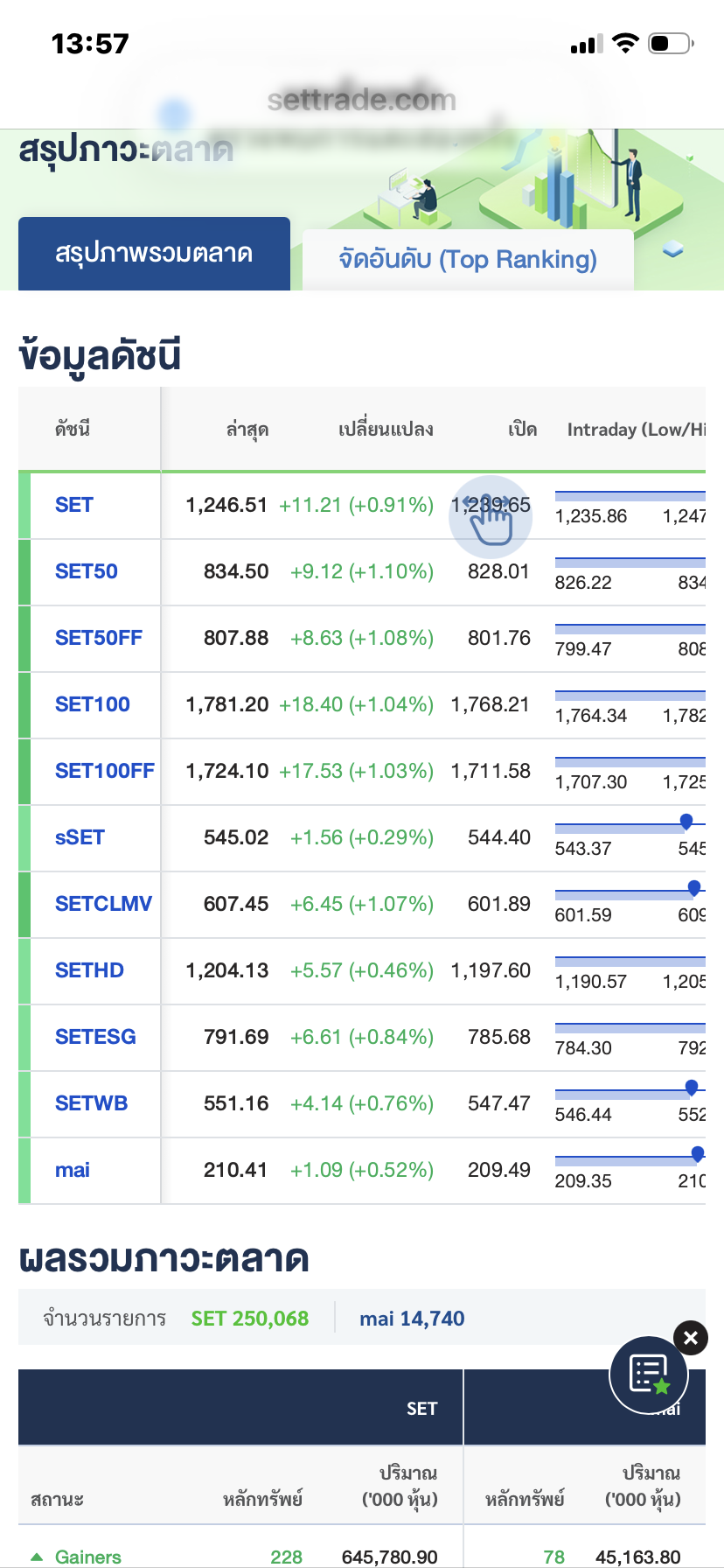Open the floating watchlist star icon
Screen dimensions: 724x1568
[648, 1375]
